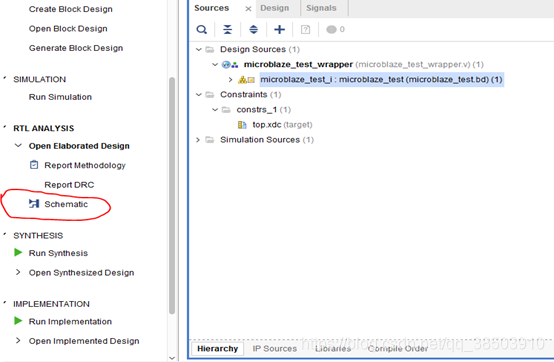The image size is (554, 362).
Task: Click Open Block Design
Action: [68, 29]
